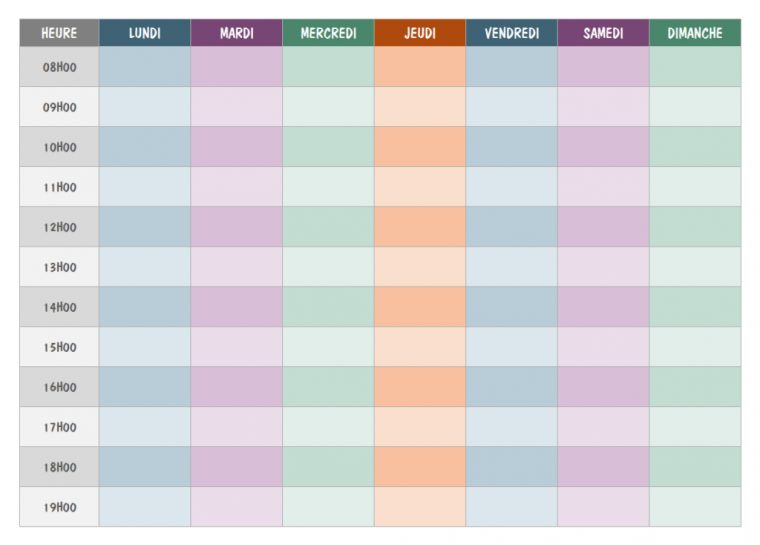Select the orange JEUDI header
Viewport: 760px width, 545px height.
(x=420, y=33)
